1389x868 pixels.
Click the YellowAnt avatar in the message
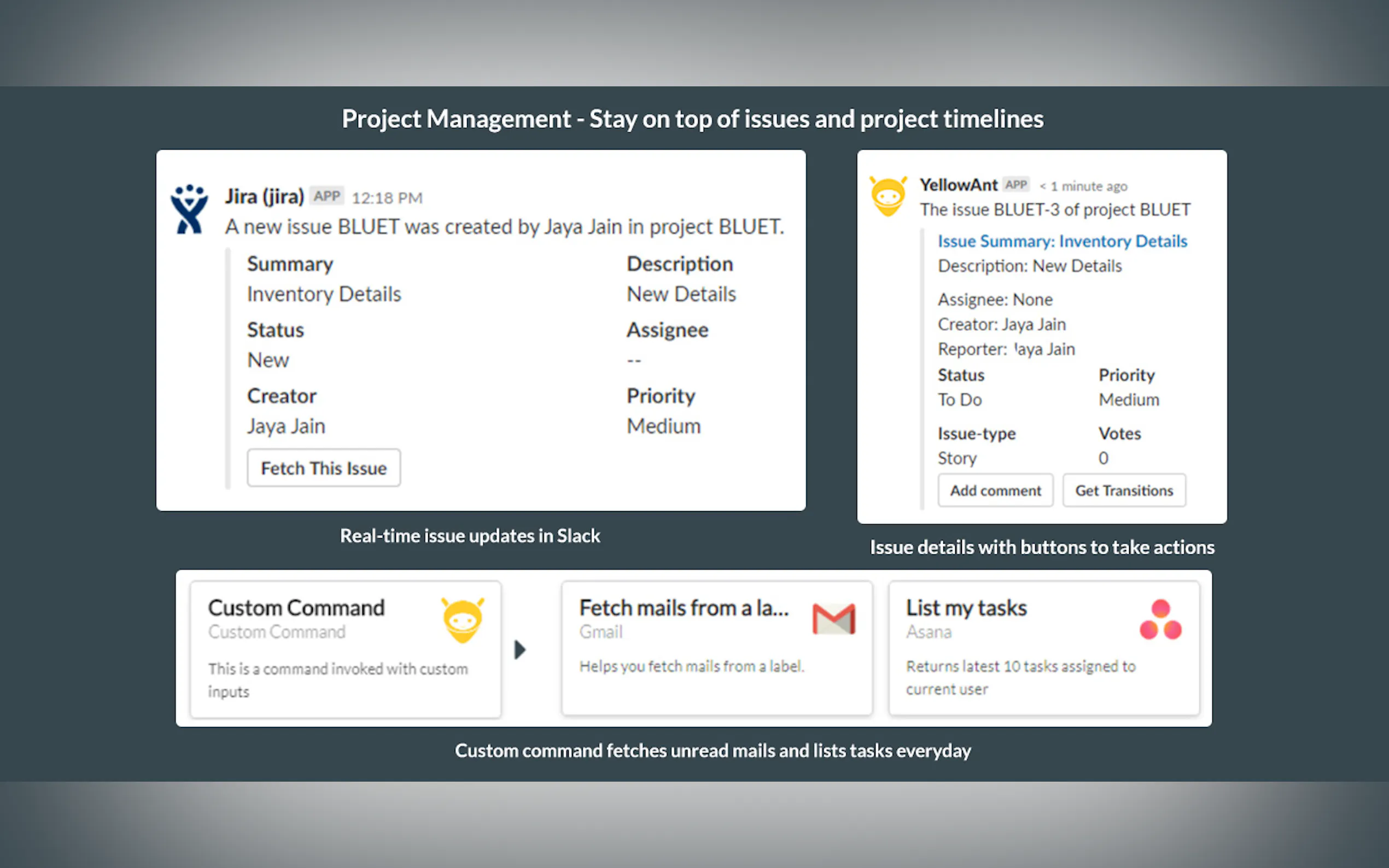pyautogui.click(x=888, y=196)
